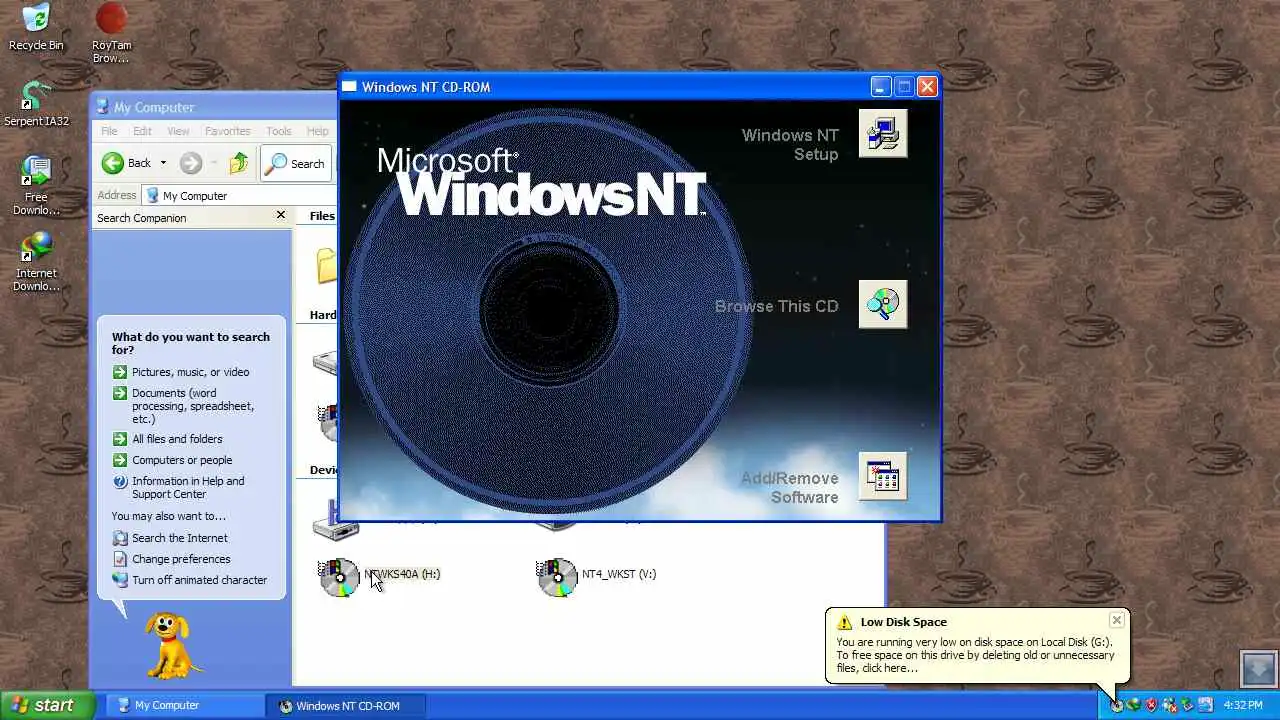The image size is (1280, 720).
Task: Select the NTWKS40A (H:) CD drive icon
Action: click(339, 577)
